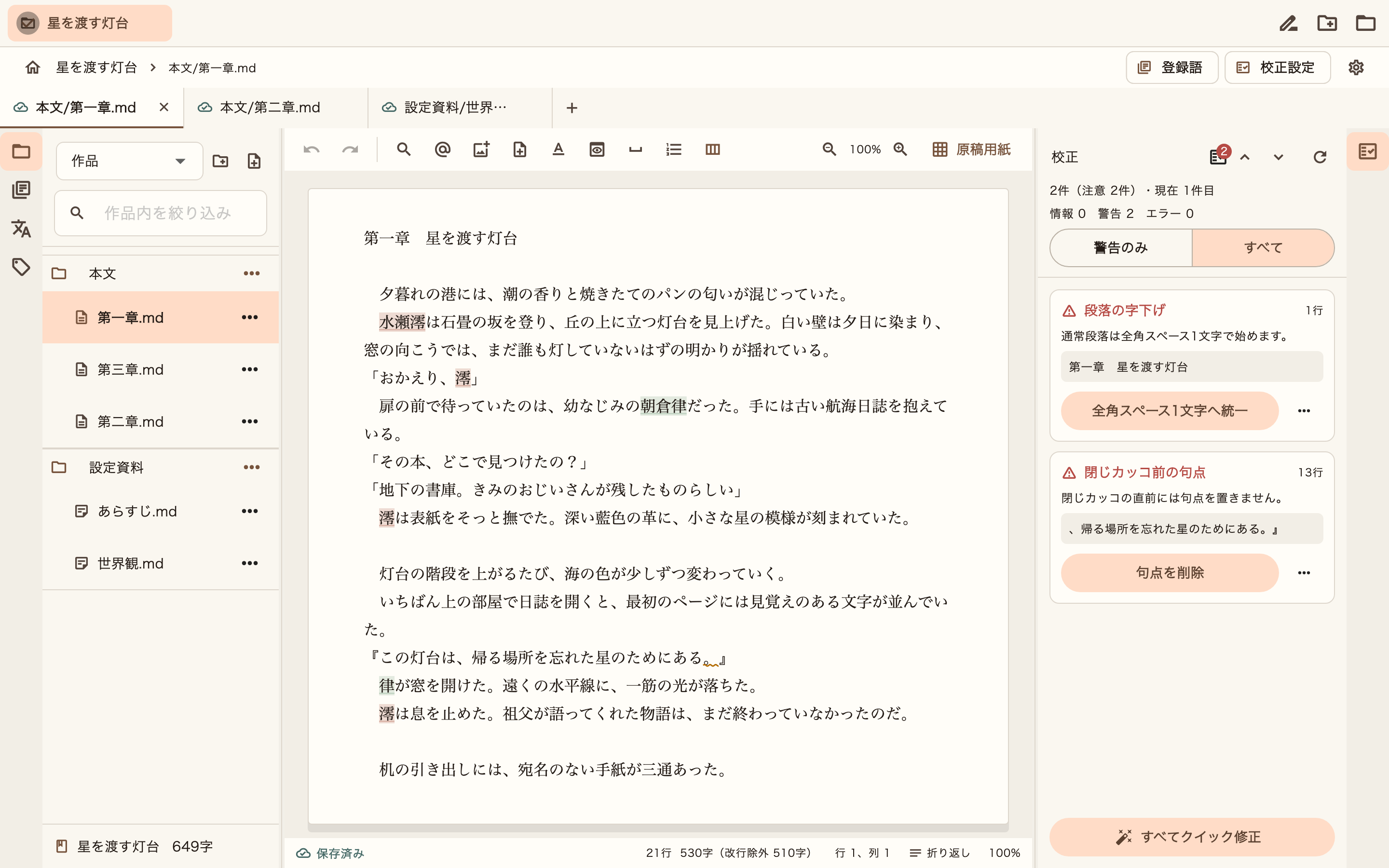This screenshot has height=868, width=1389.
Task: Open more options for 本文 folder
Action: [x=251, y=273]
